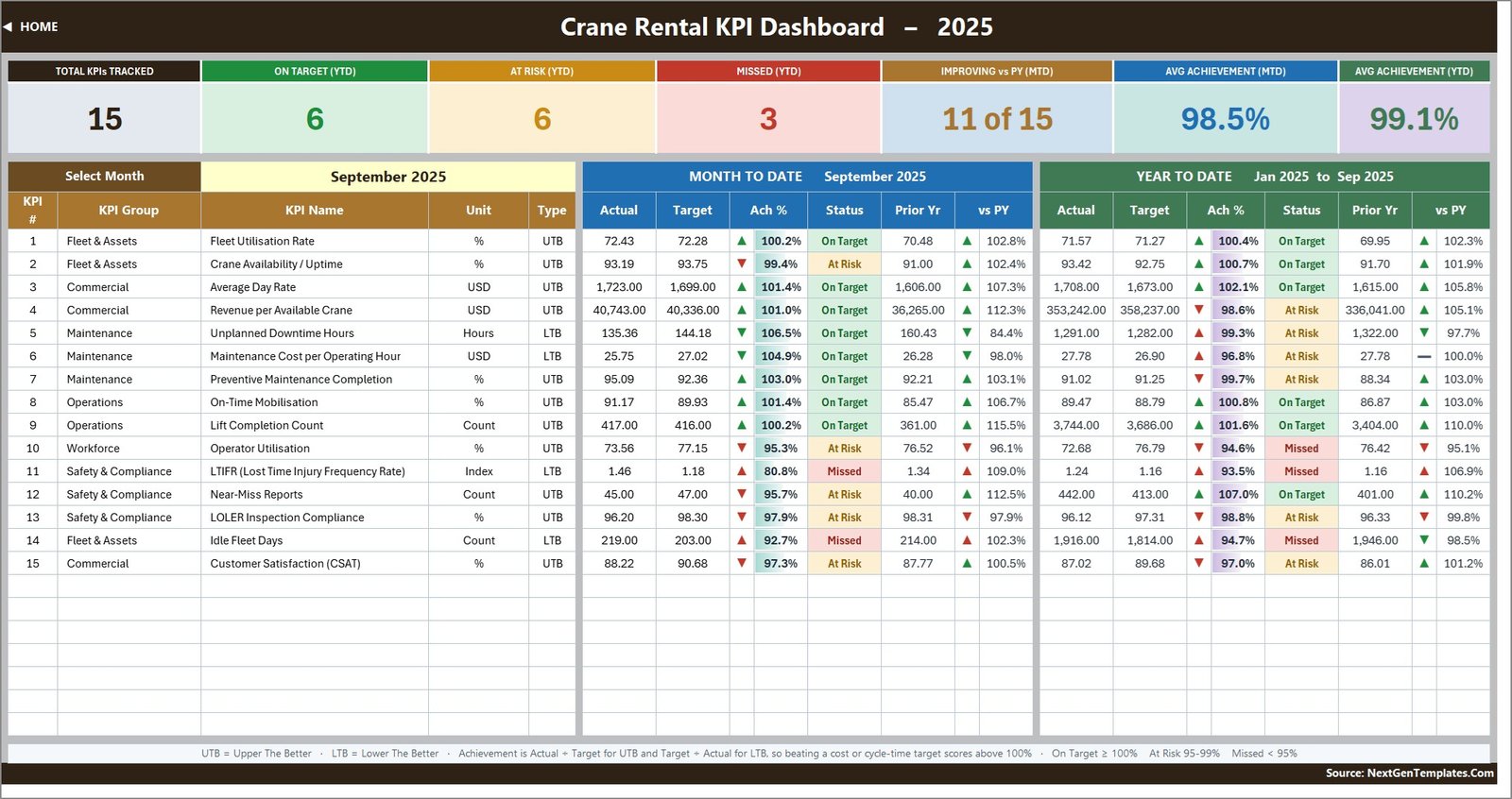Click YTD achievement arrow for Lift Completion Count
The height and width of the screenshot is (799, 1512).
(x=1199, y=425)
